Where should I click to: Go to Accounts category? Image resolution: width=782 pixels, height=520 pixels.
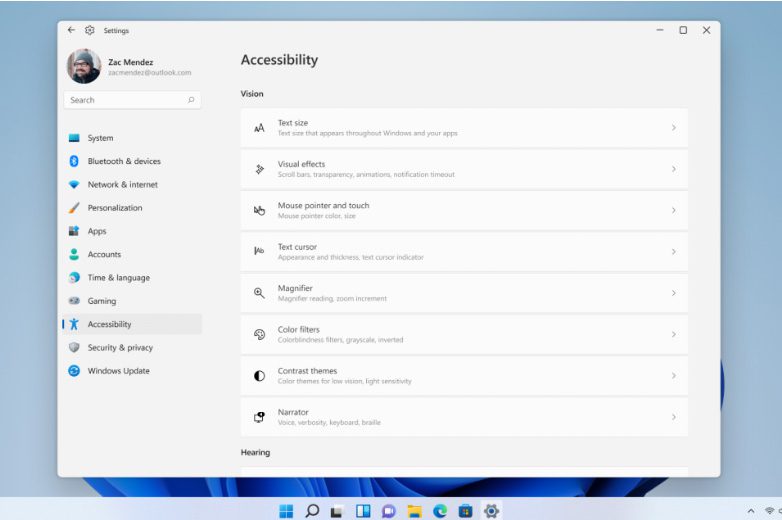click(104, 254)
